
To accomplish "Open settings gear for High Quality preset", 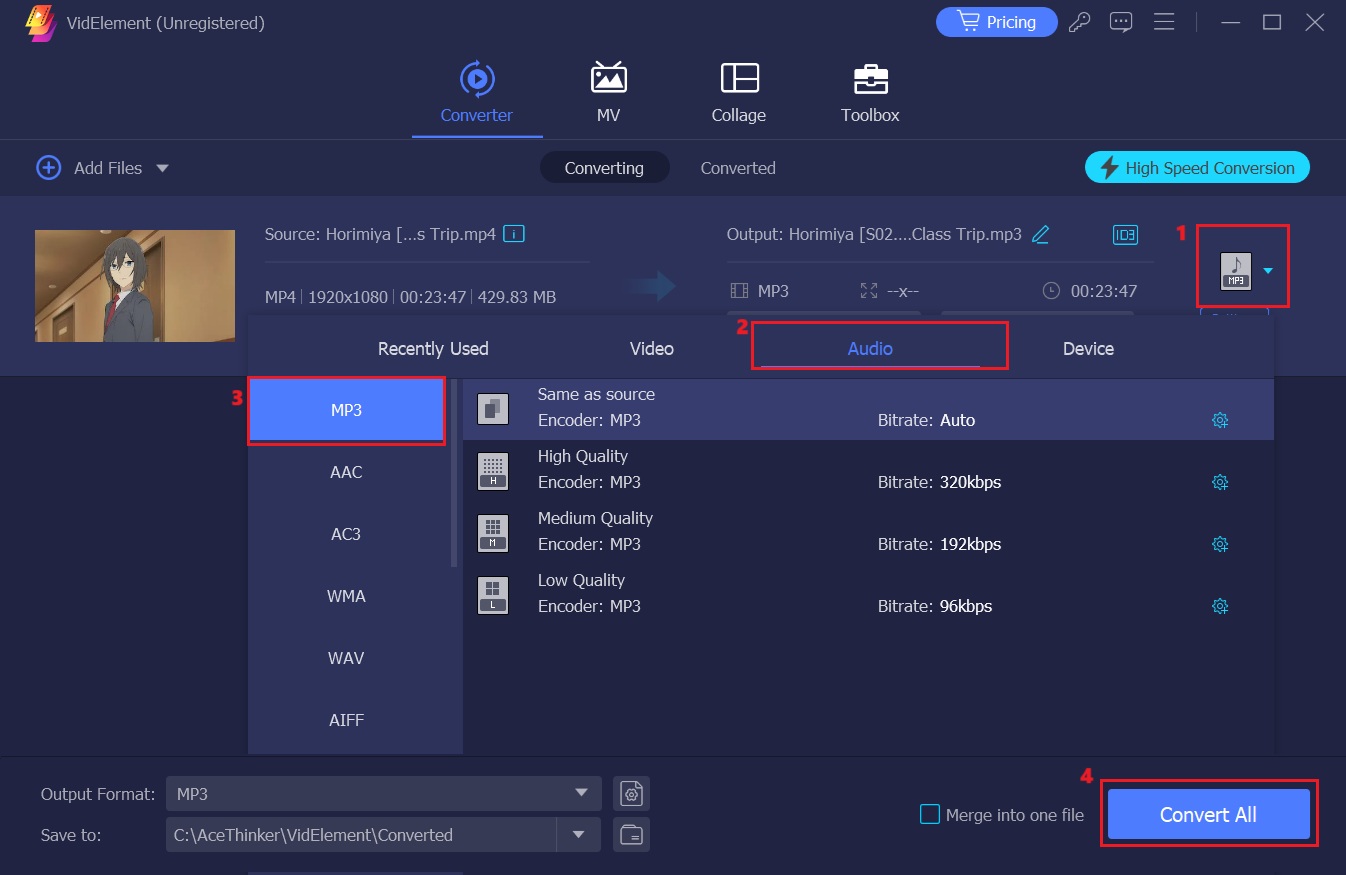I will point(1219,482).
